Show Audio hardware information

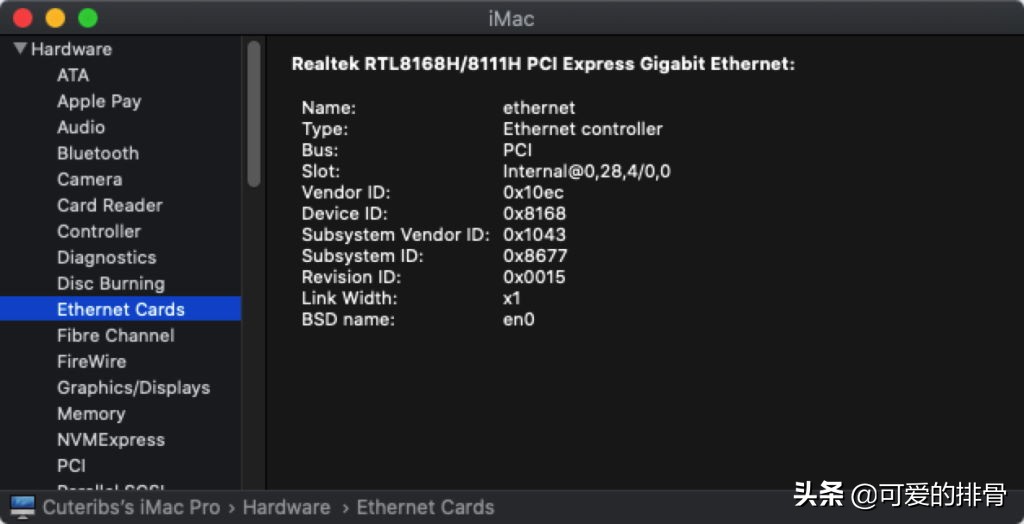tap(81, 127)
